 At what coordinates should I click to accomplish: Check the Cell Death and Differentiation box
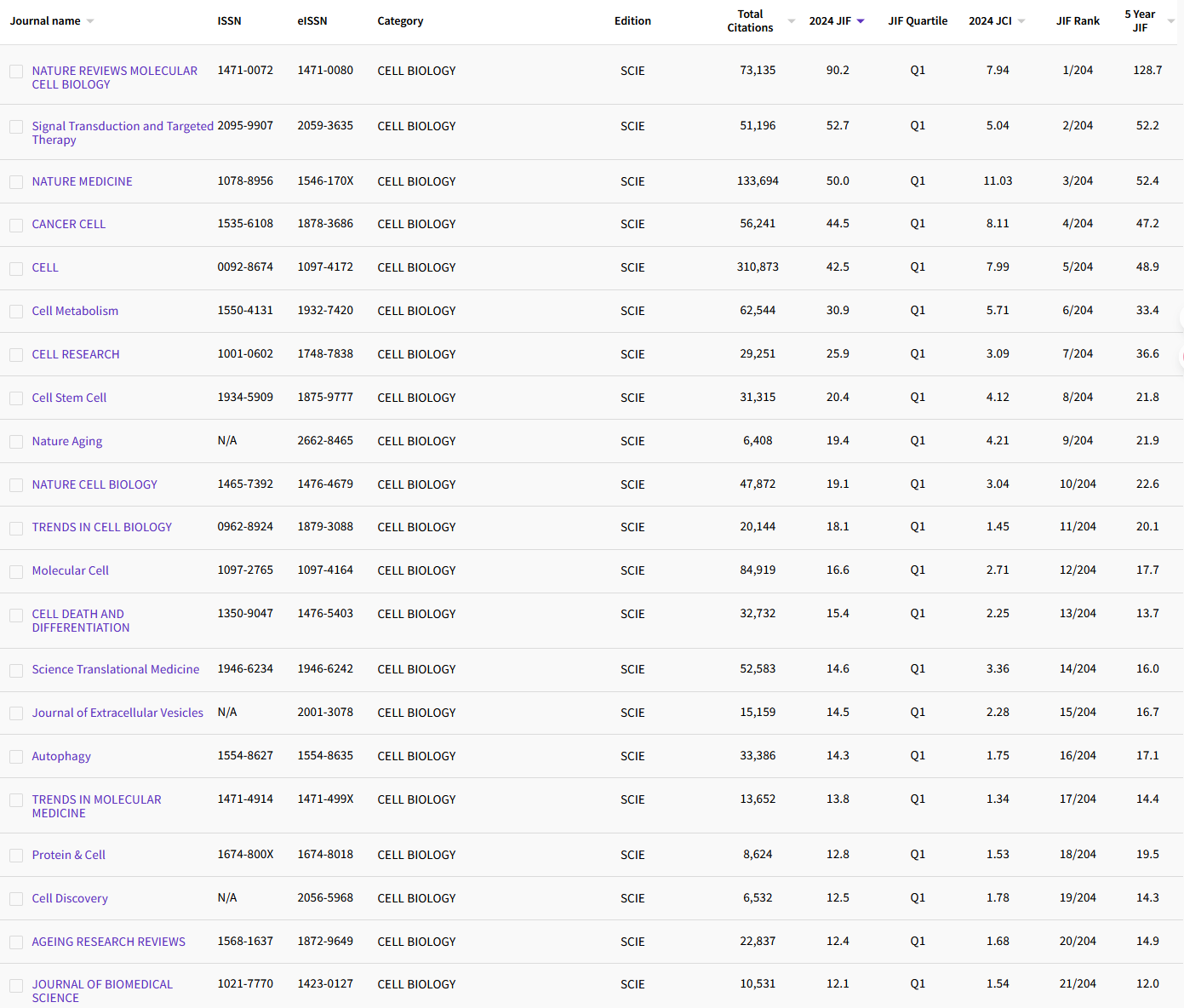pyautogui.click(x=16, y=616)
